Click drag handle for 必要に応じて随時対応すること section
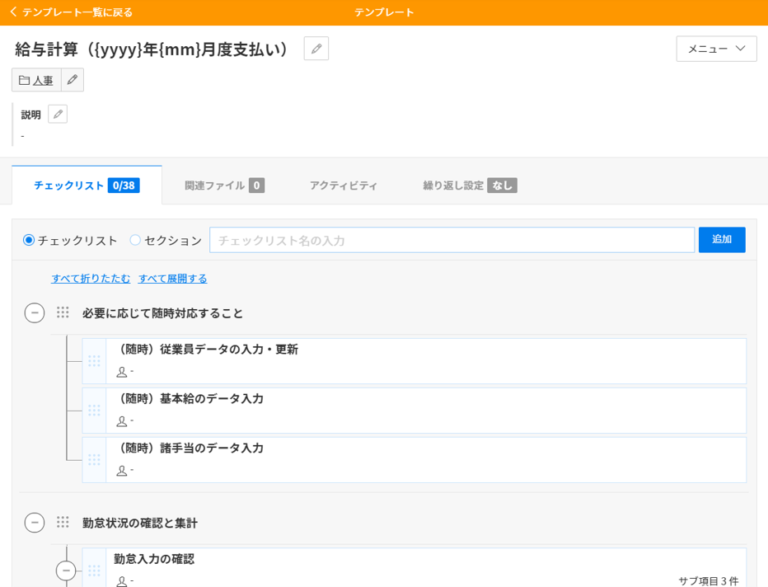Screen dimensions: 768x587 tap(63, 313)
